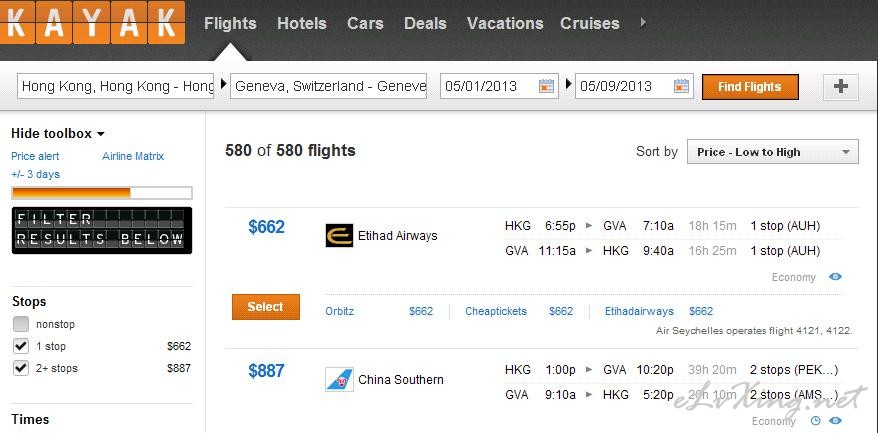878x433 pixels.
Task: Open the return date calendar icon
Action: (681, 86)
